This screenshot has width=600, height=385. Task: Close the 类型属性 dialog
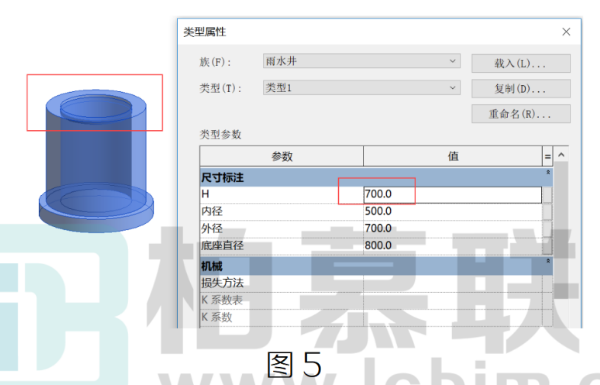pyautogui.click(x=566, y=32)
